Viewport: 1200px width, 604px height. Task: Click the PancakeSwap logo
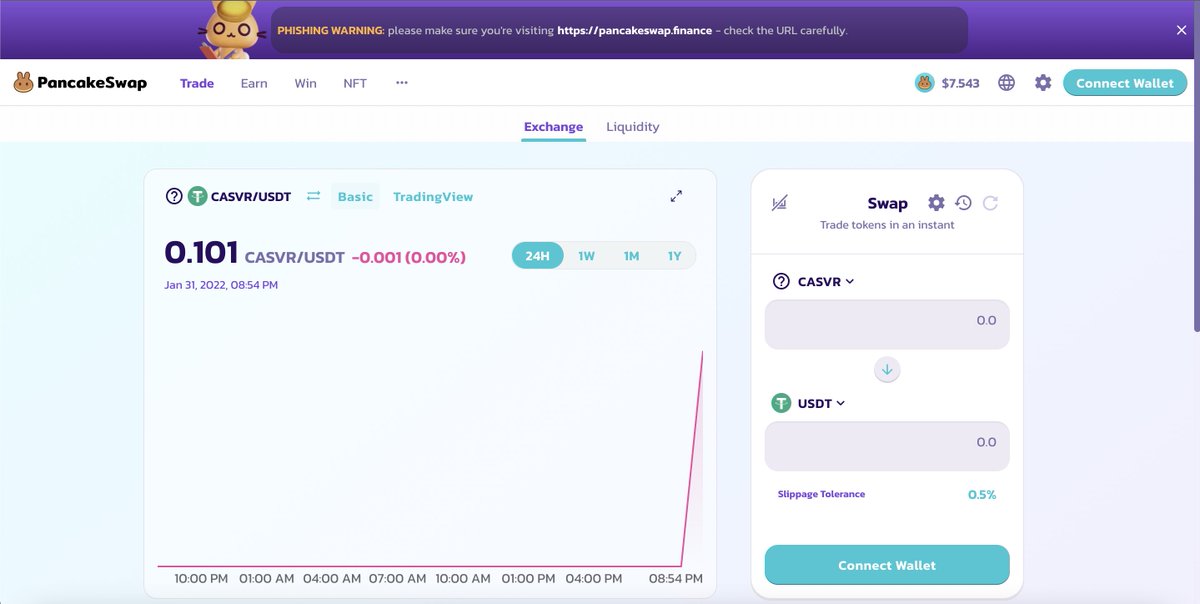(80, 83)
